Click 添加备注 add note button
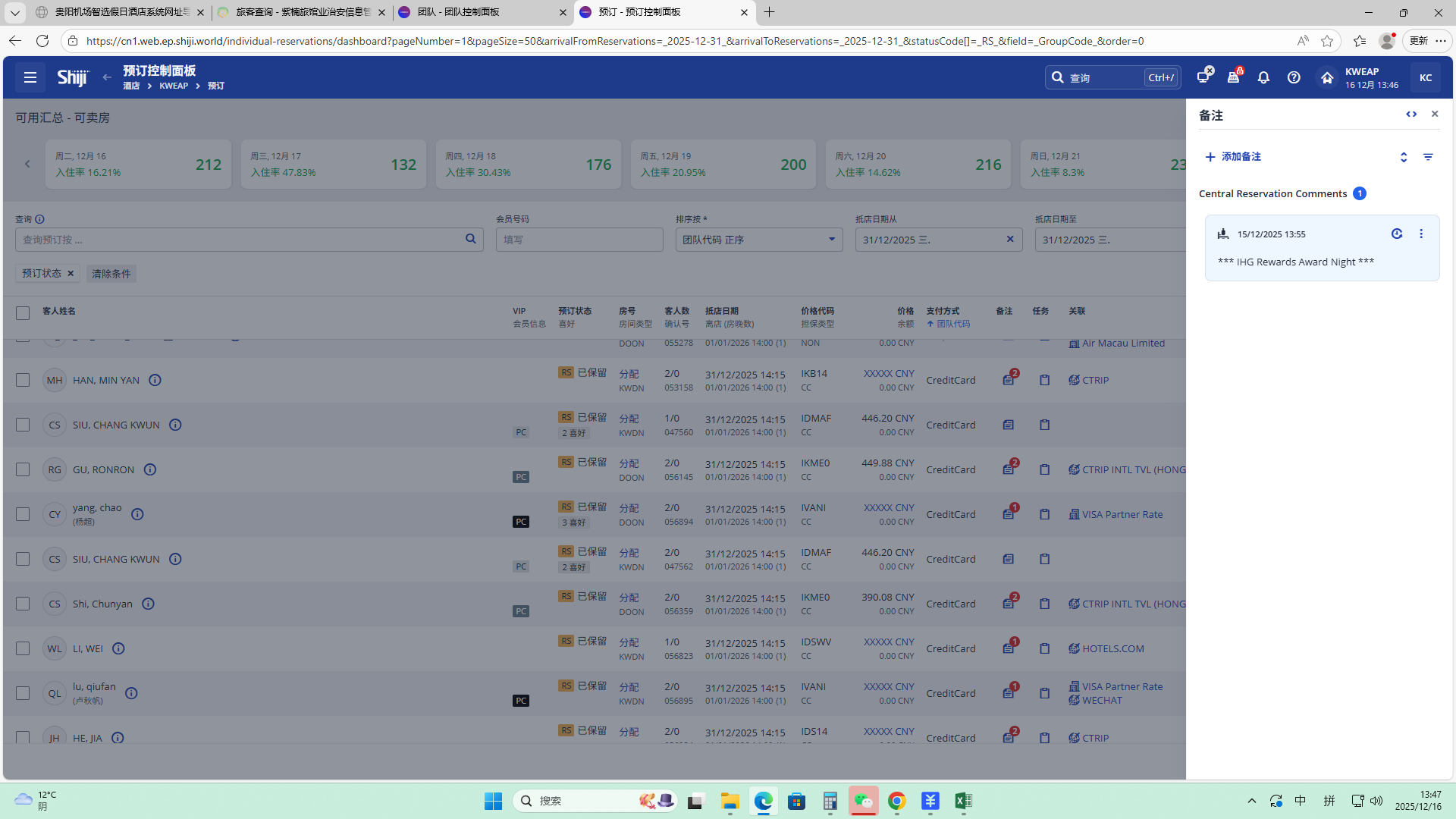The width and height of the screenshot is (1456, 819). pos(1233,157)
